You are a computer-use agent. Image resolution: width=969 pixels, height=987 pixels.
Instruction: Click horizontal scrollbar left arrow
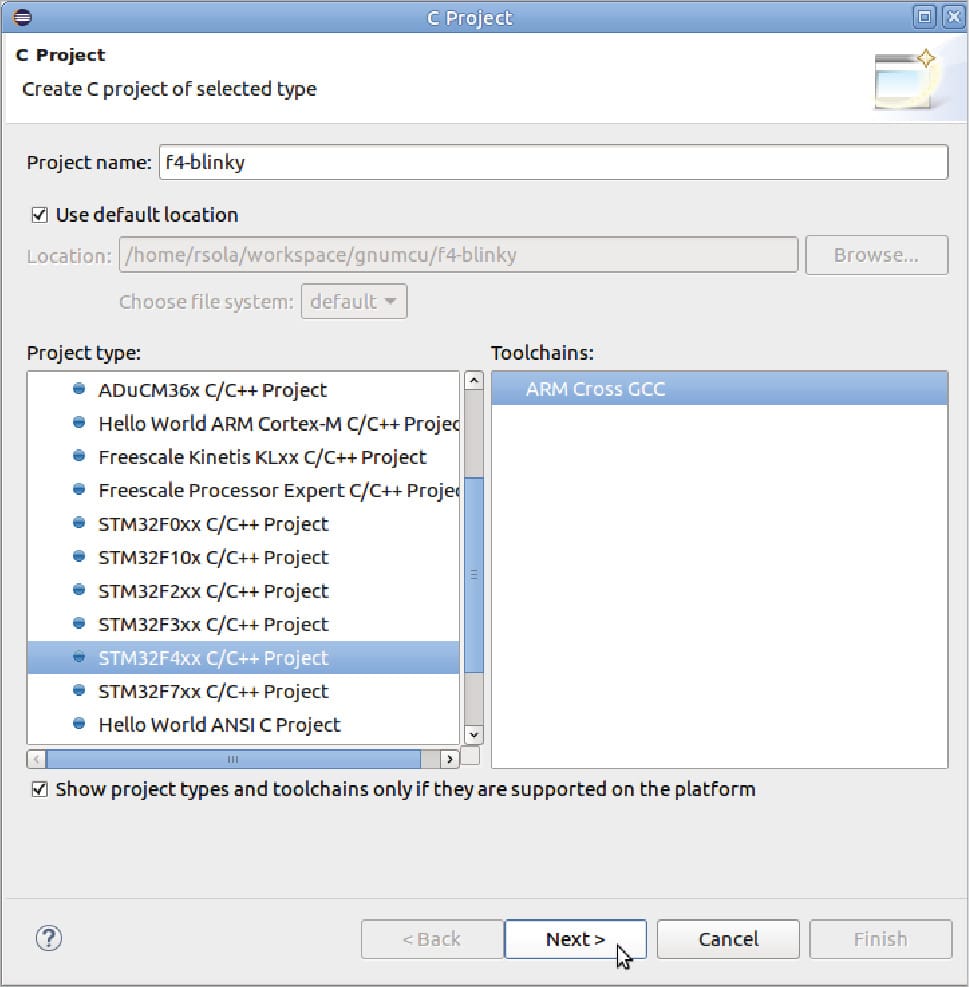[37, 759]
